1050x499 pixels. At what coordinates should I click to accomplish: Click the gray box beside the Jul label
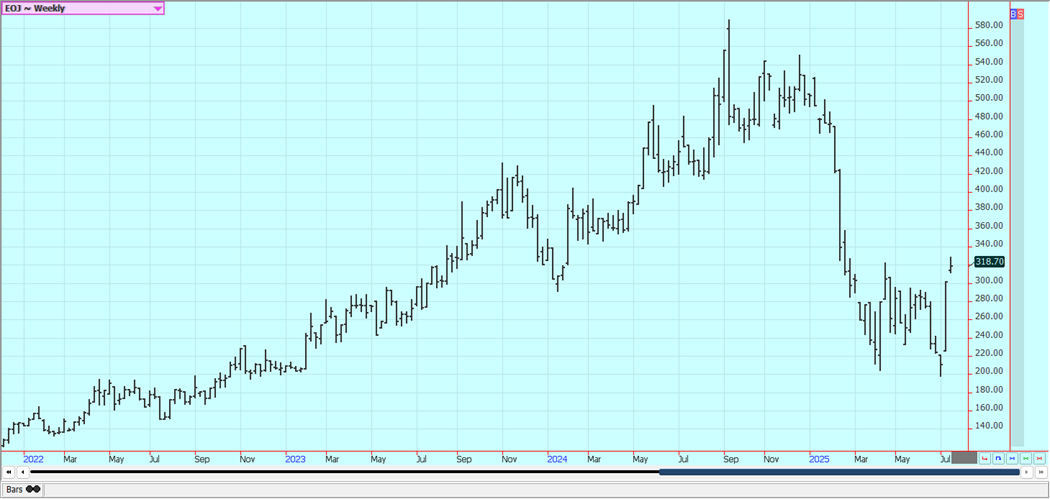point(964,458)
